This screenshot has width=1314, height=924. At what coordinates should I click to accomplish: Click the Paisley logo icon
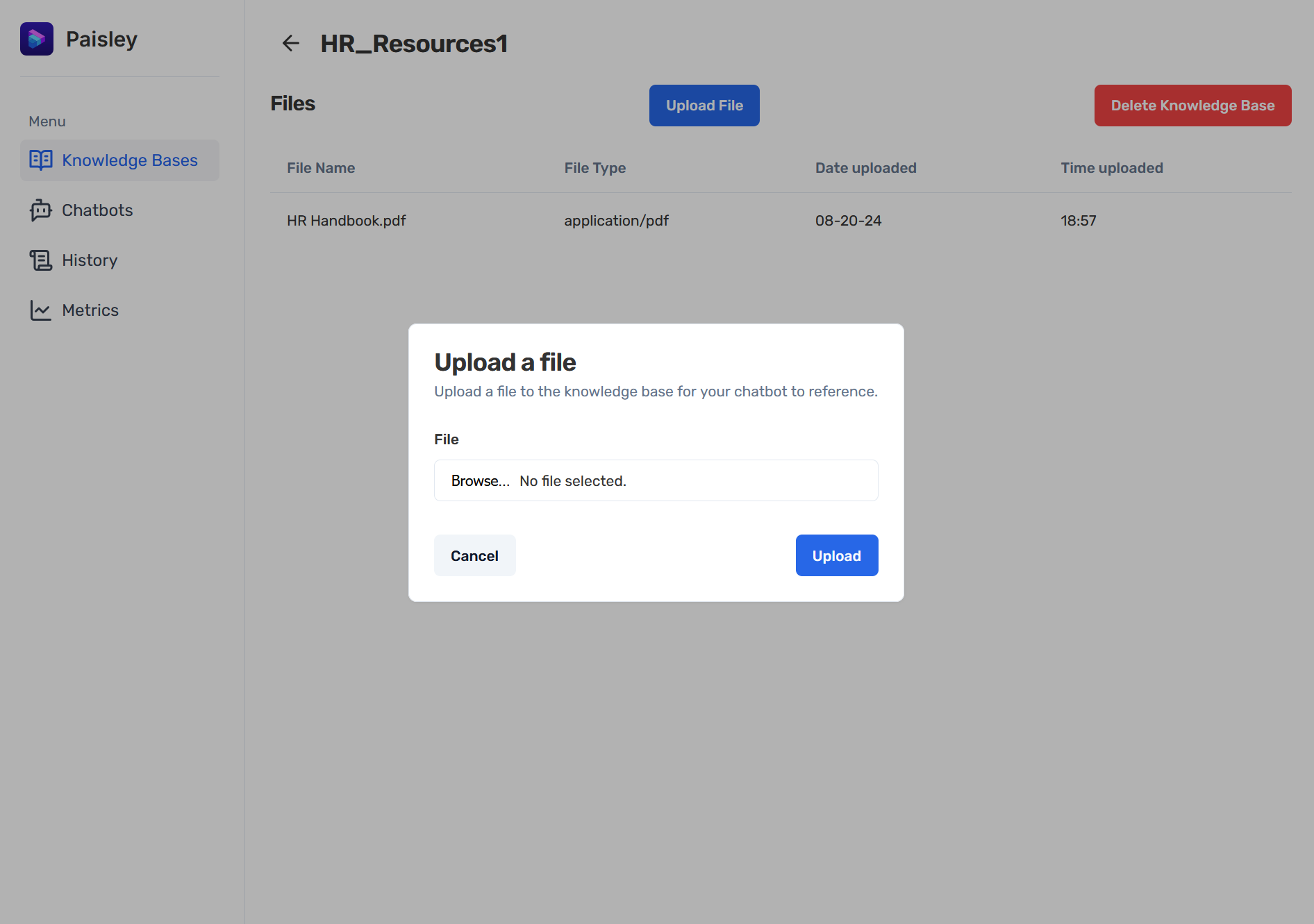coord(37,39)
